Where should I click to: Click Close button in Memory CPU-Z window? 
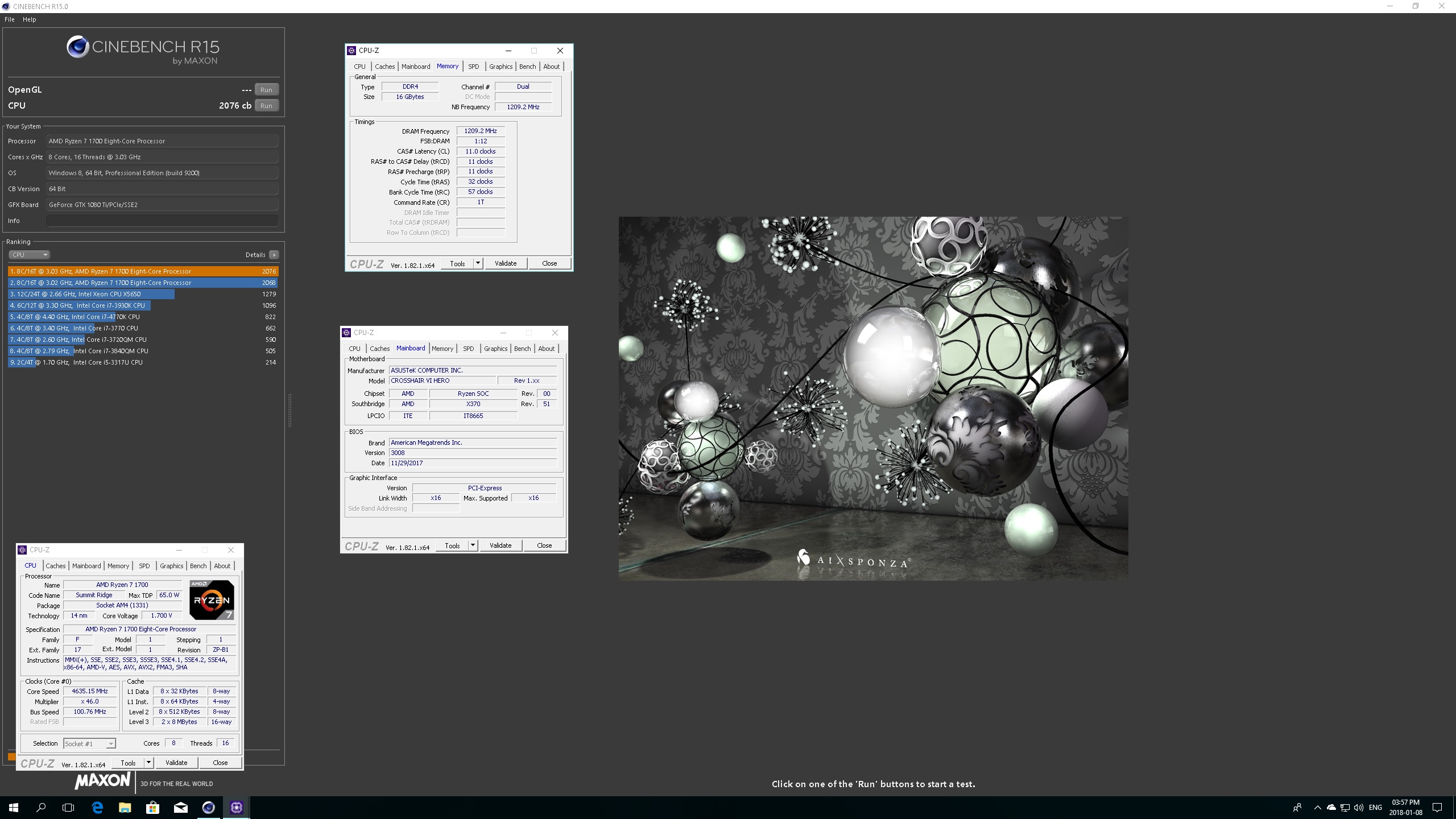pos(549,263)
